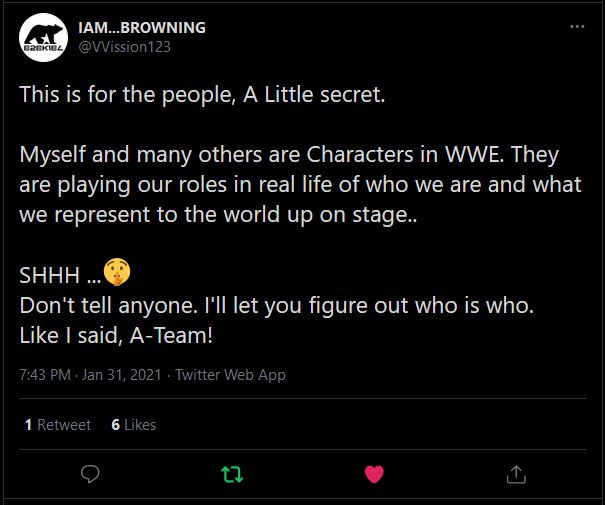
Task: Show the 6 Likes list
Action: pyautogui.click(x=134, y=425)
